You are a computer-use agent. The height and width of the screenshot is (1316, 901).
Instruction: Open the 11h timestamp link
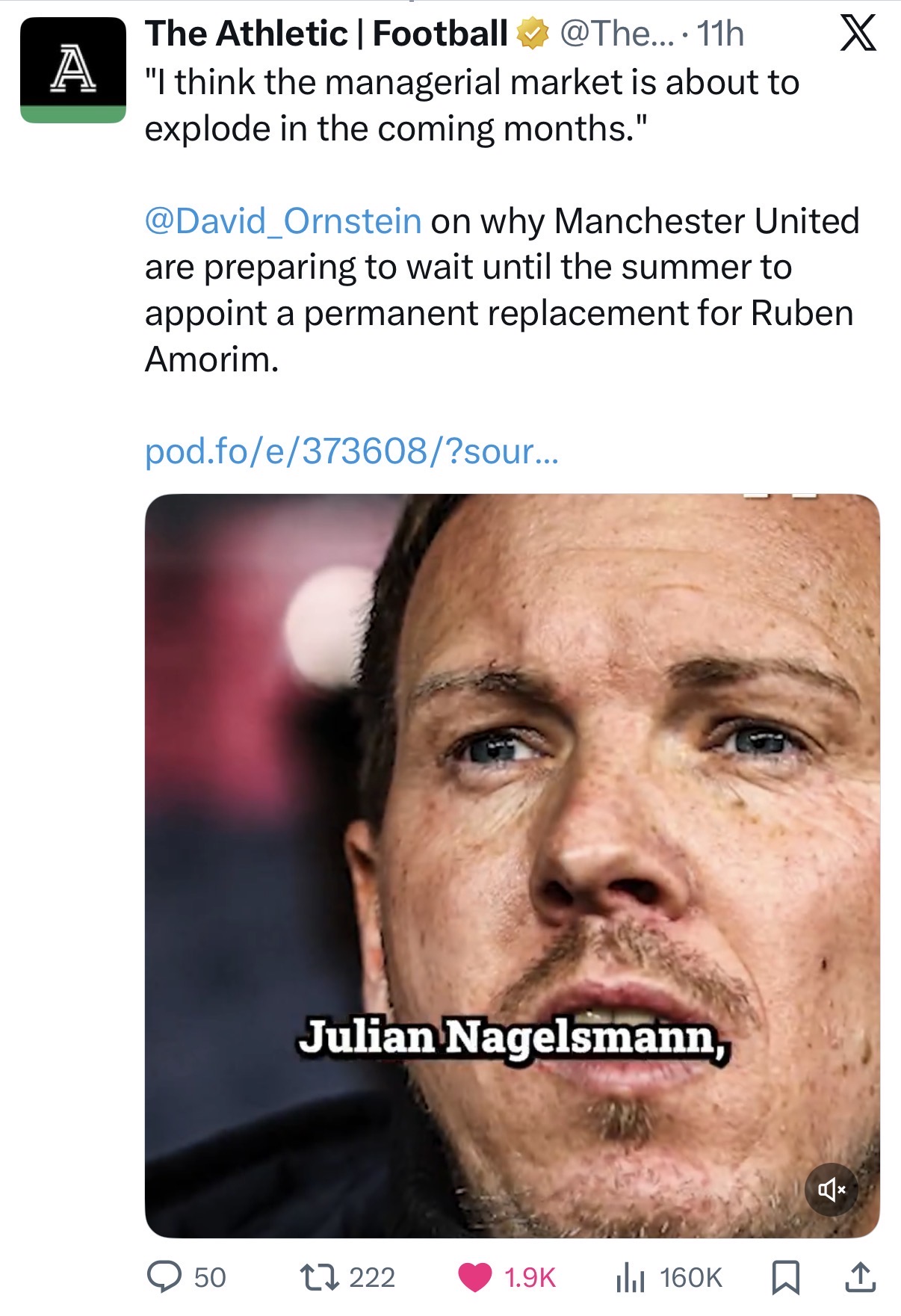(720, 34)
